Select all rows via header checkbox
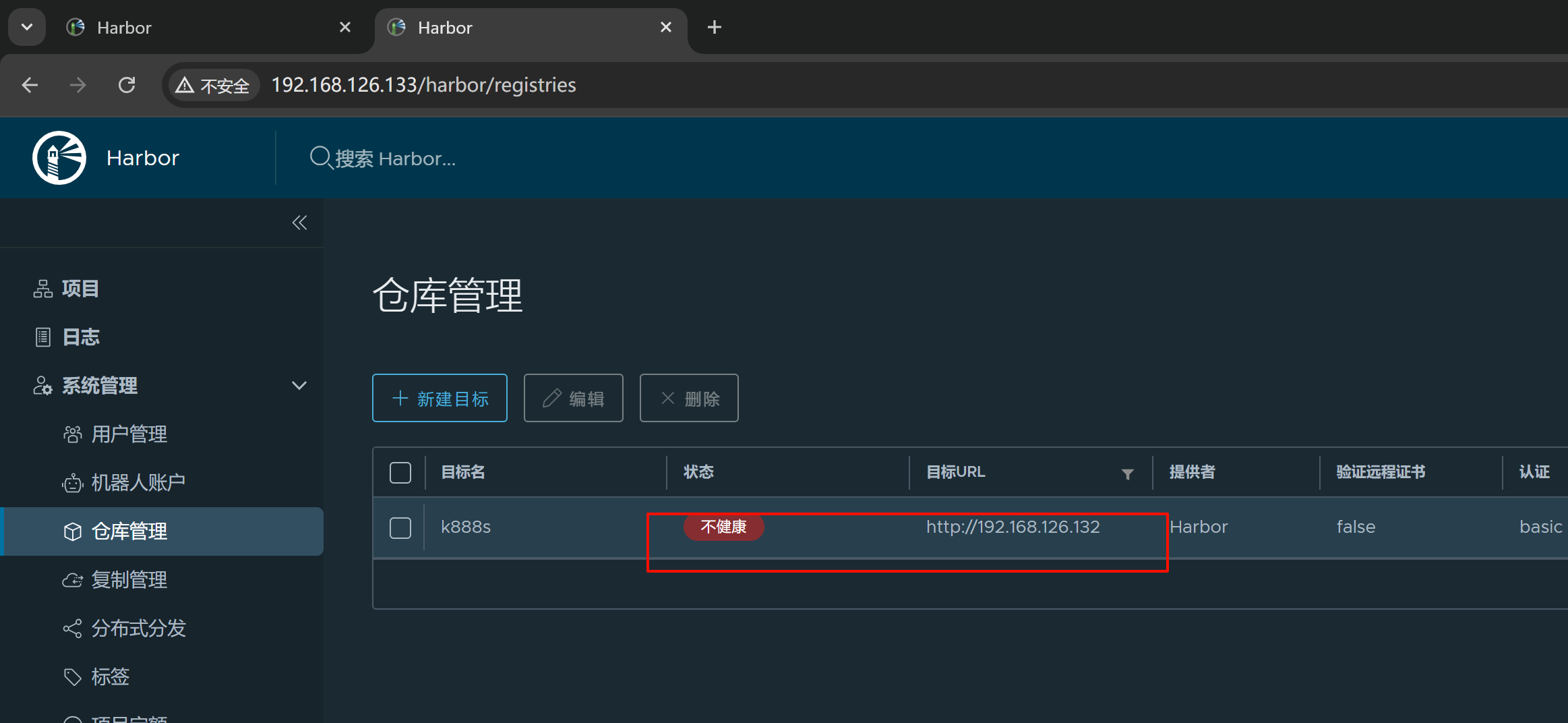Image resolution: width=1568 pixels, height=723 pixels. [400, 473]
